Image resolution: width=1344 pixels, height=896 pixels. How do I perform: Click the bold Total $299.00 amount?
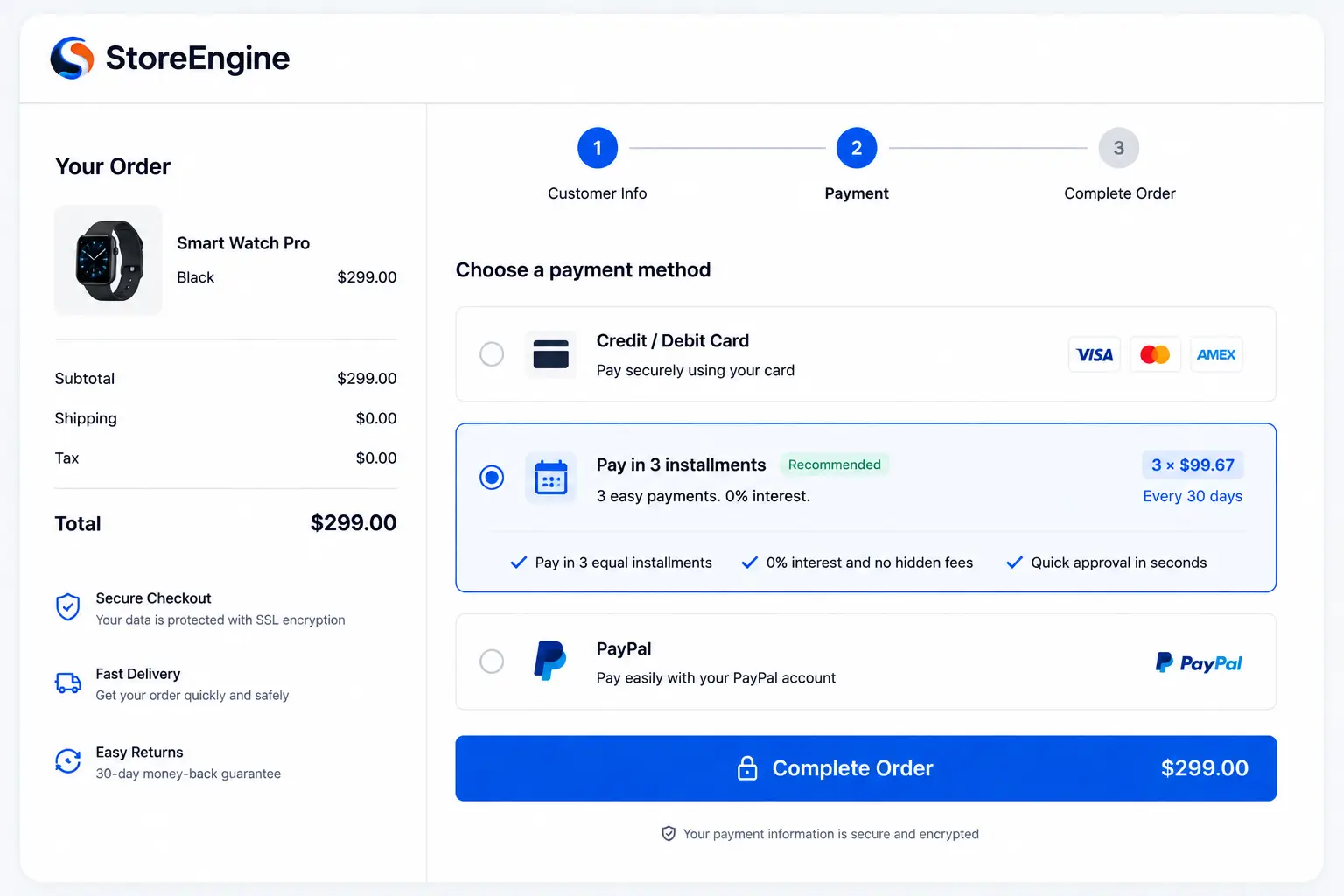353,523
